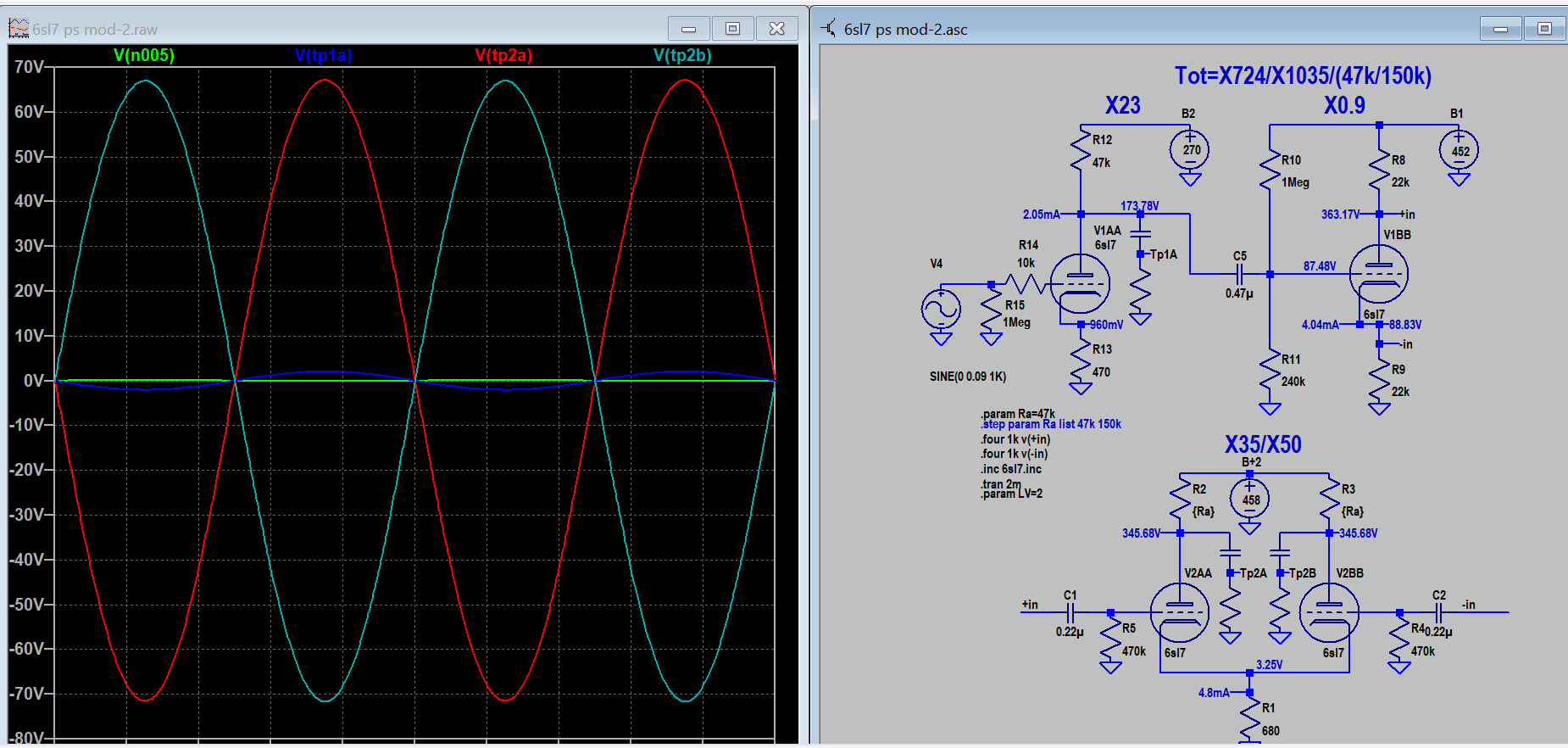The image size is (1568, 748).
Task: Select the B+2 458 voltage source
Action: [1250, 499]
